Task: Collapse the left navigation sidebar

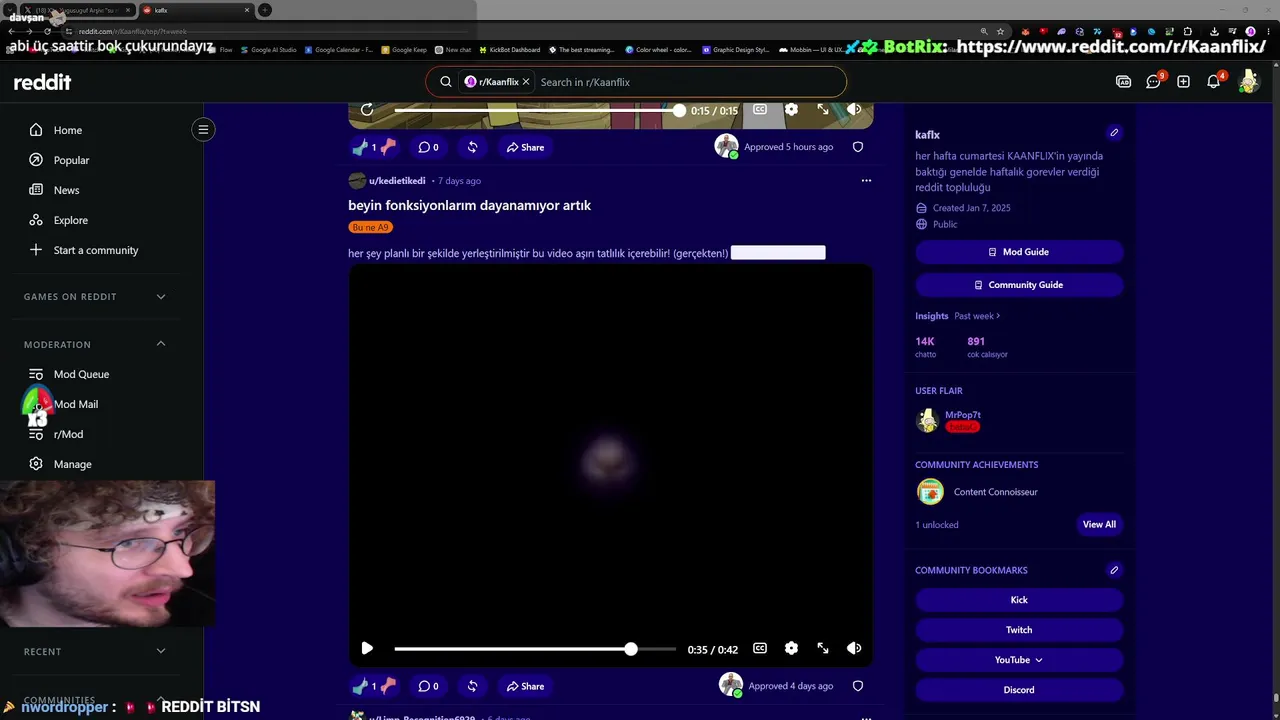Action: [203, 129]
